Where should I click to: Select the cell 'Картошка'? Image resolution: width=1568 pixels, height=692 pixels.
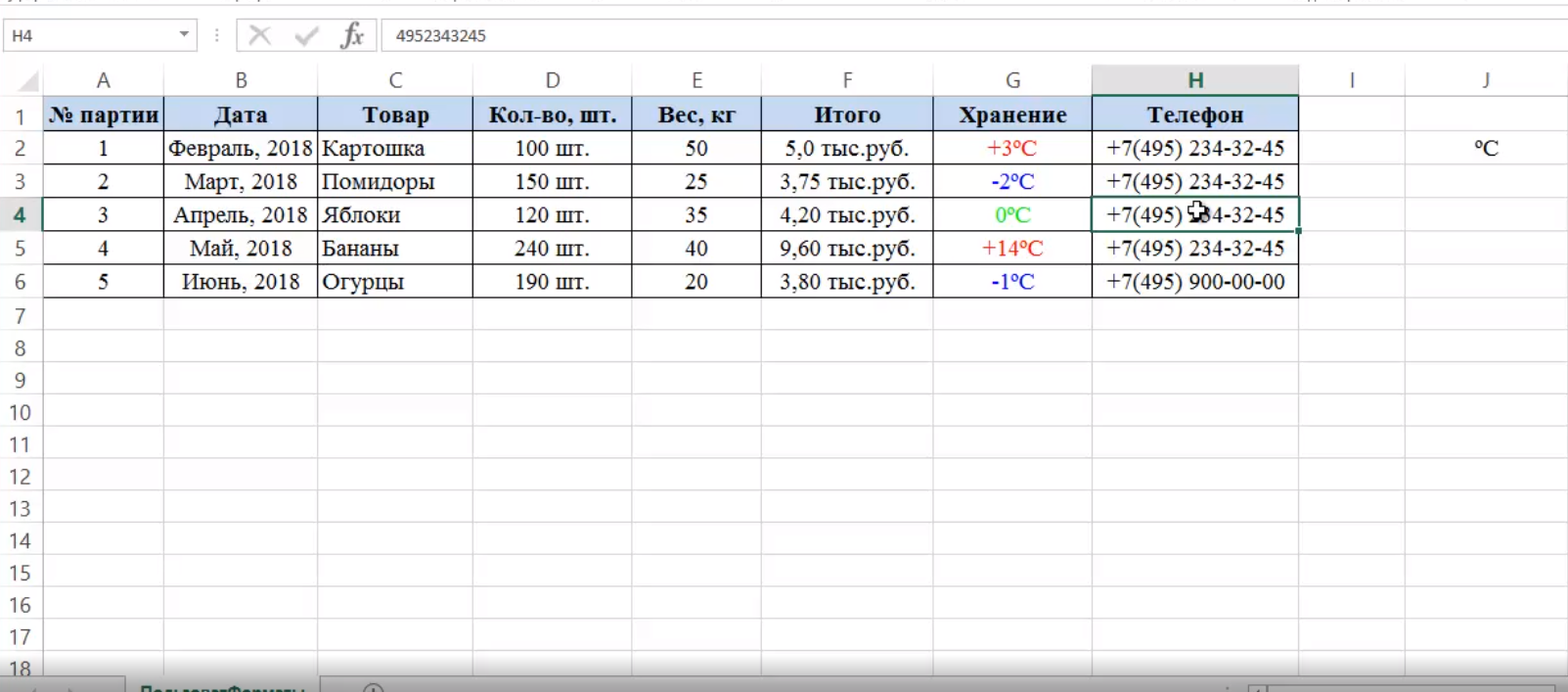(x=395, y=148)
